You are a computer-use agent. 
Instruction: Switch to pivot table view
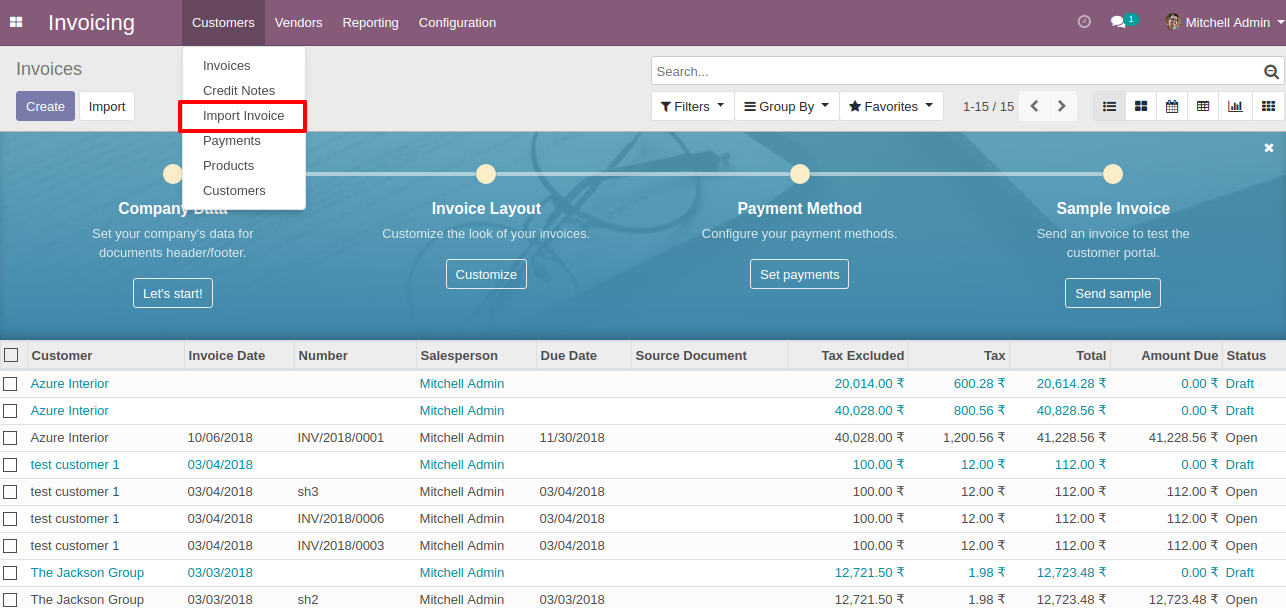(1203, 106)
